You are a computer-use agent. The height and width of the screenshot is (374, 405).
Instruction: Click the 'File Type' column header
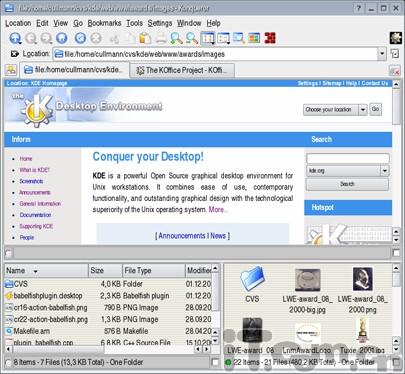tap(154, 271)
